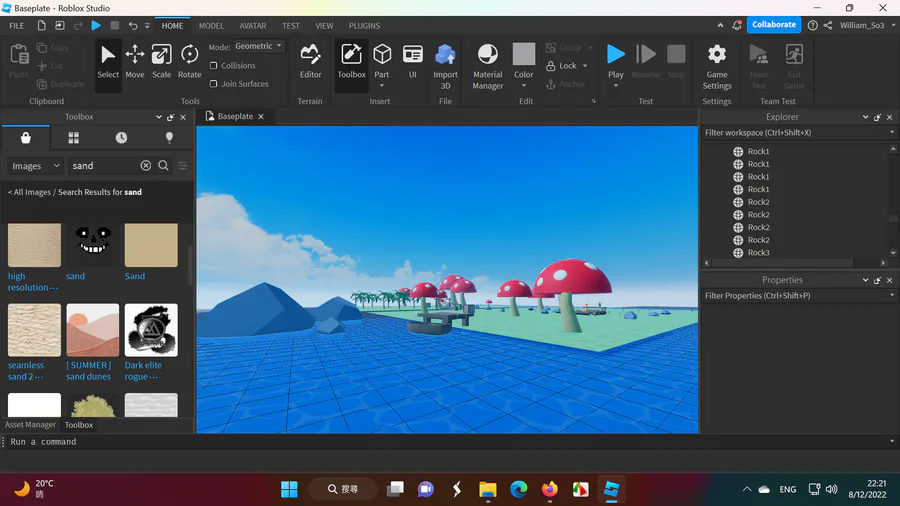This screenshot has width=900, height=506.
Task: Click the Toolbox search magnifier icon
Action: point(164,165)
